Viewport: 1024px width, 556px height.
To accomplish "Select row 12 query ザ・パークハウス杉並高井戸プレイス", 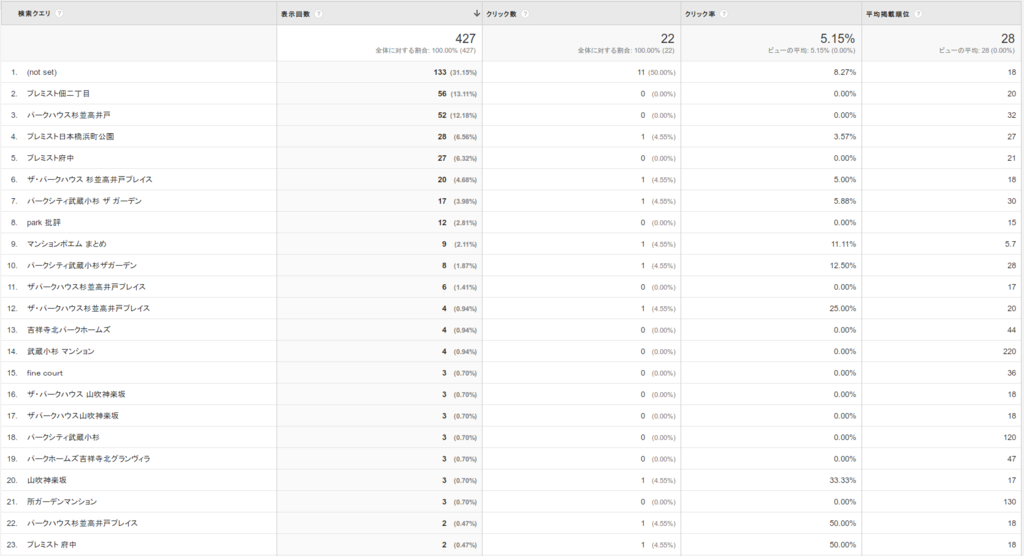I will click(88, 308).
